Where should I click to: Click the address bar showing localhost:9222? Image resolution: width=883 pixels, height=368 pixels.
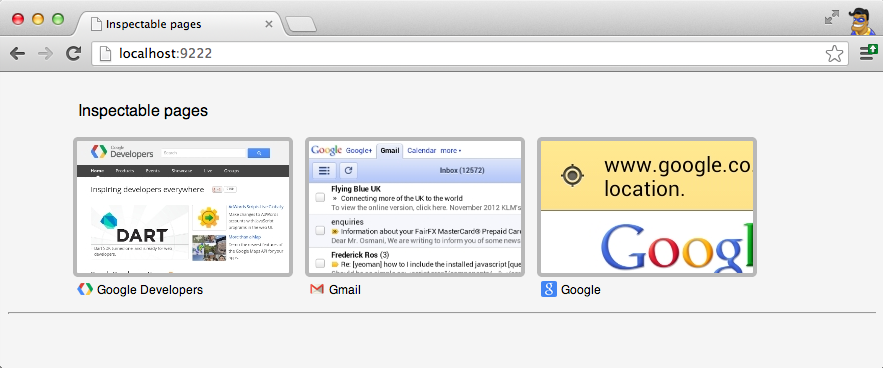(470, 54)
